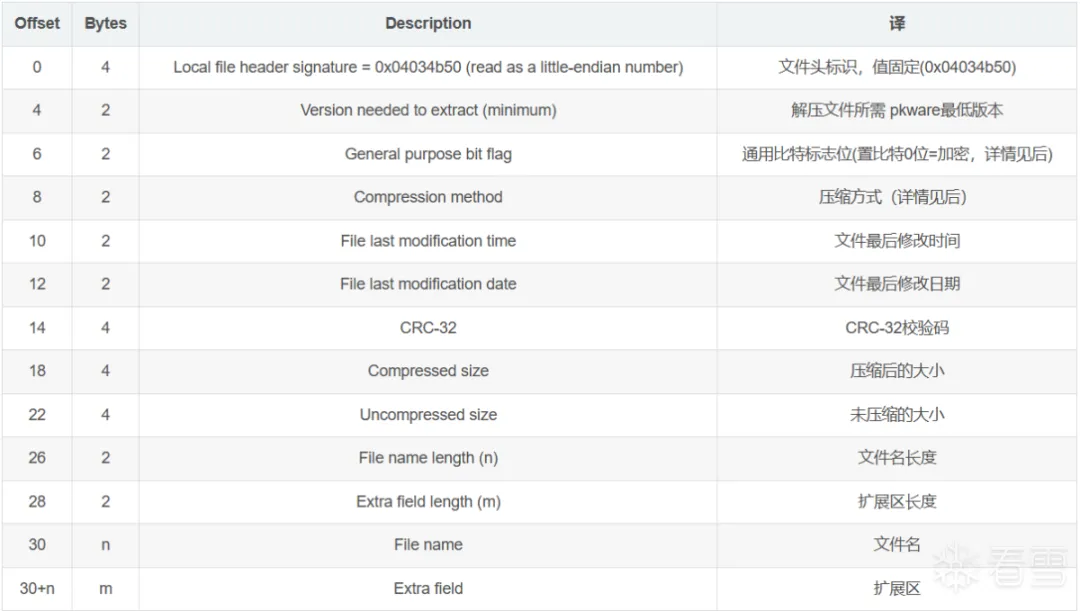Screen dimensions: 1080x611
Task: Click the Compression method description cell
Action: pos(428,197)
